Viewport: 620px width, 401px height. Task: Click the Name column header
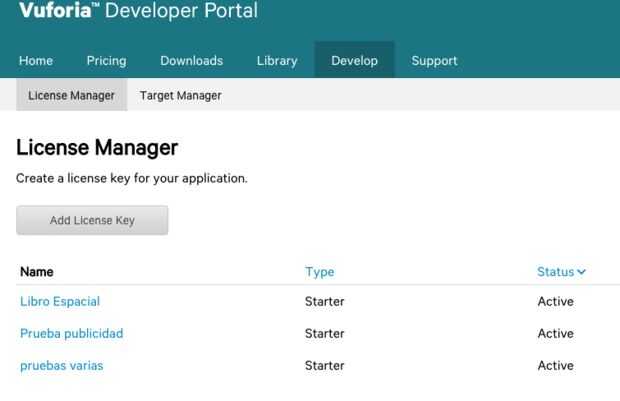click(x=37, y=272)
